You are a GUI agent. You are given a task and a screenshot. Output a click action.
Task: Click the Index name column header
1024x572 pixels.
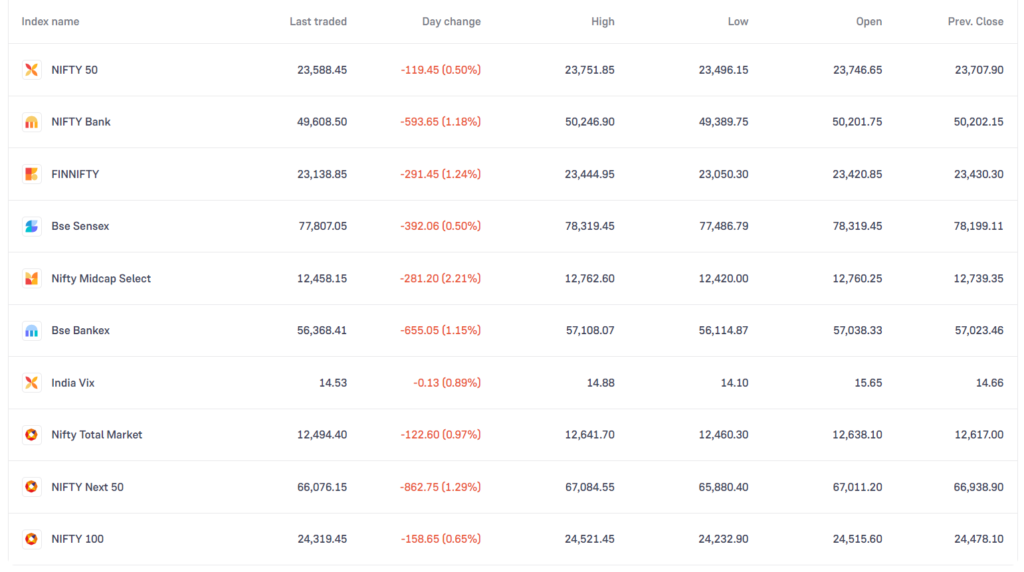coord(50,22)
